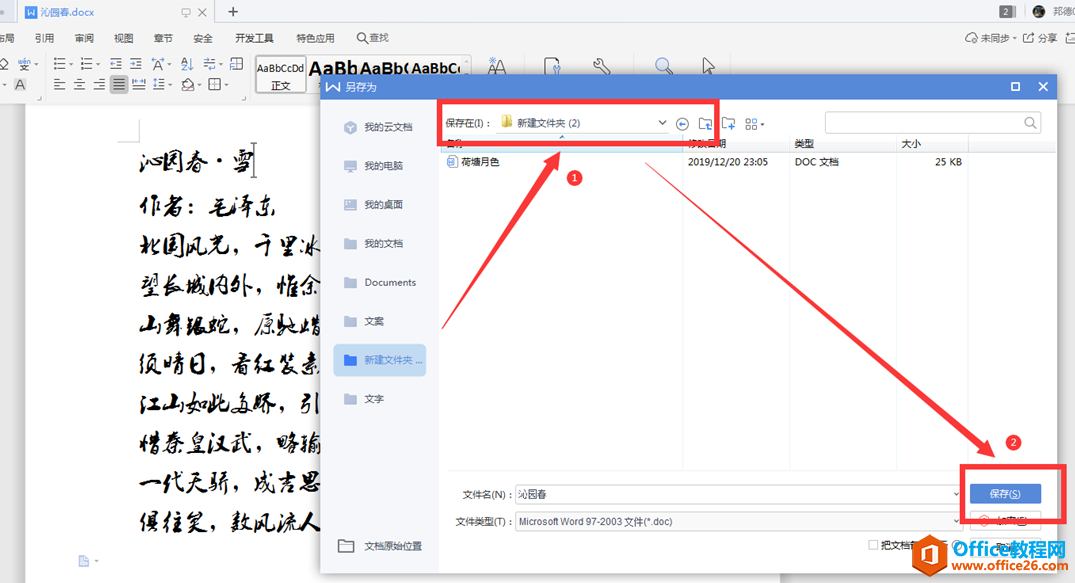Expand the 文件名 dropdown arrow
The image size is (1075, 583).
[956, 494]
